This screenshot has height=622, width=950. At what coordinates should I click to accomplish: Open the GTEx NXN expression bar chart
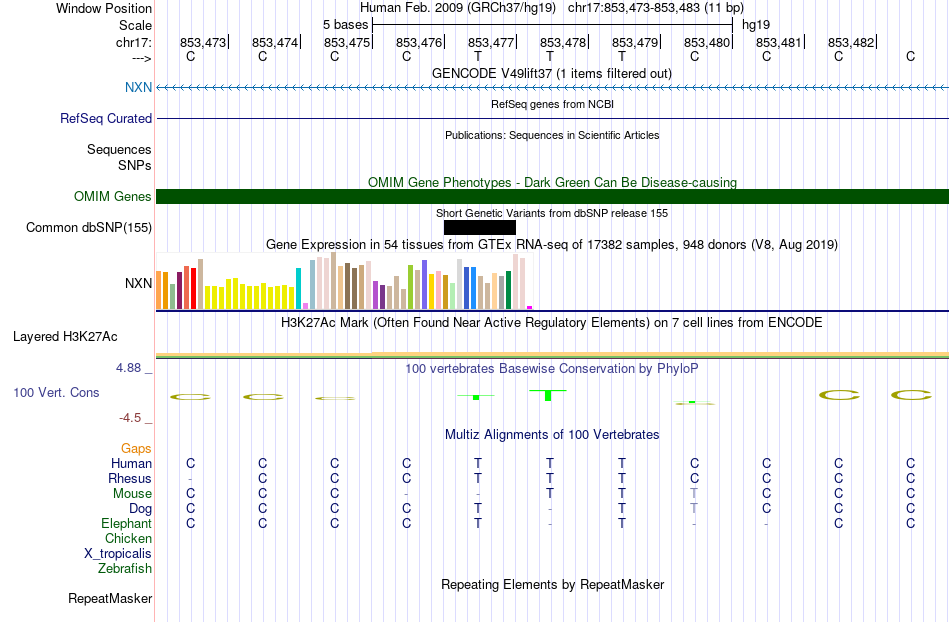tap(344, 280)
